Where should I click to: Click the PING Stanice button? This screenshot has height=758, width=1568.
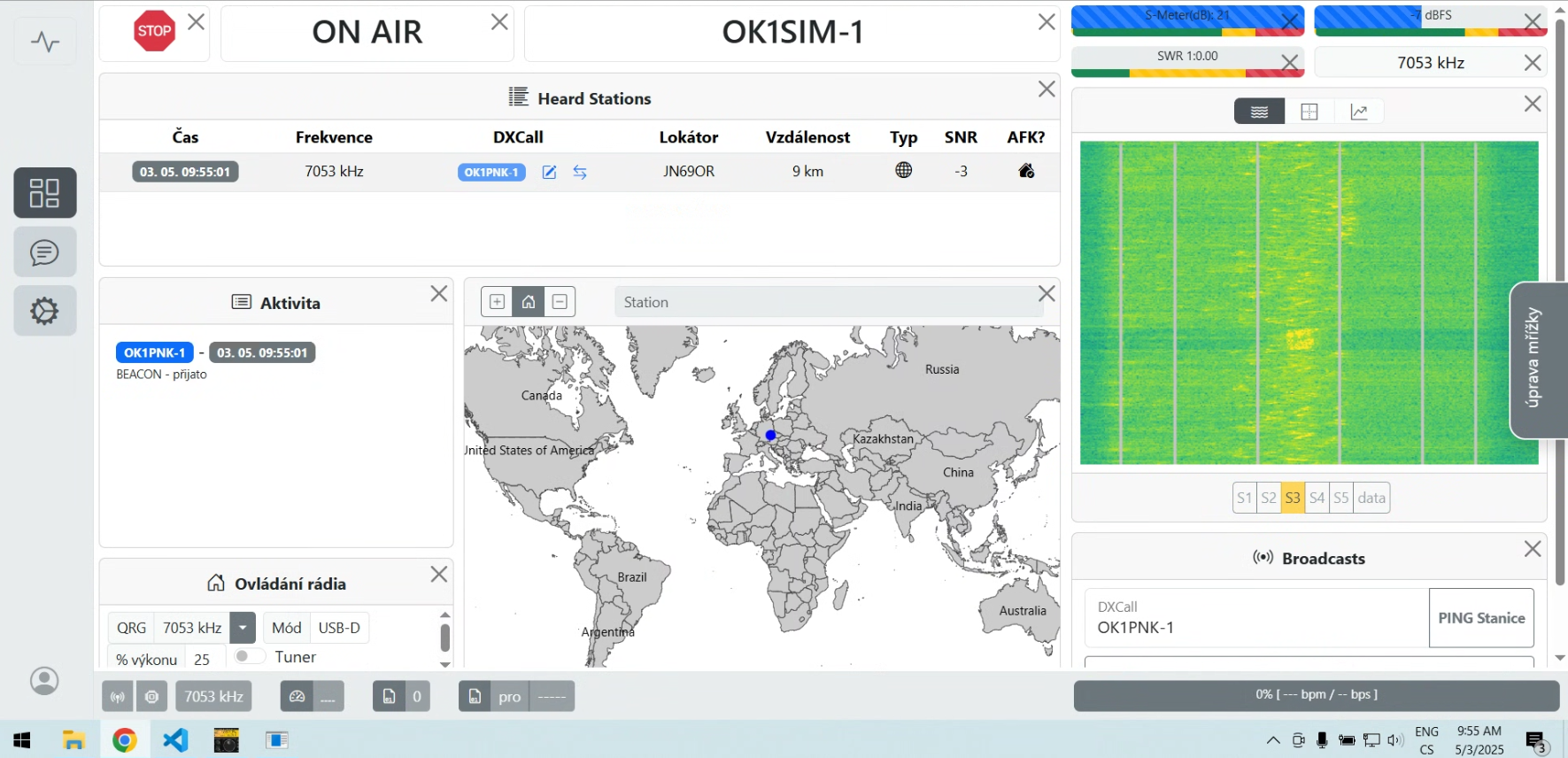coord(1481,618)
